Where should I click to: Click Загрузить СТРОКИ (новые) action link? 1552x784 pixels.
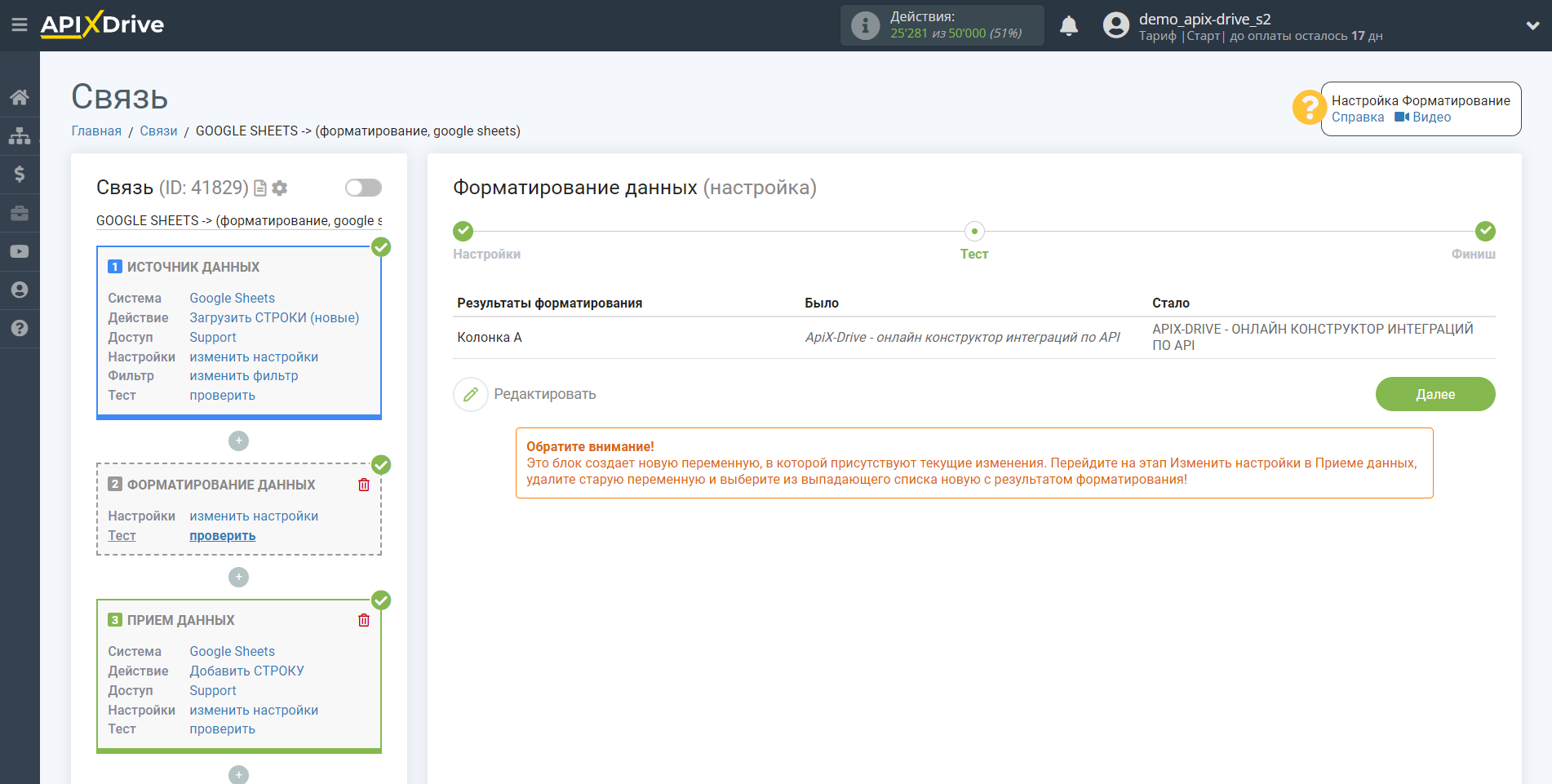point(274,318)
